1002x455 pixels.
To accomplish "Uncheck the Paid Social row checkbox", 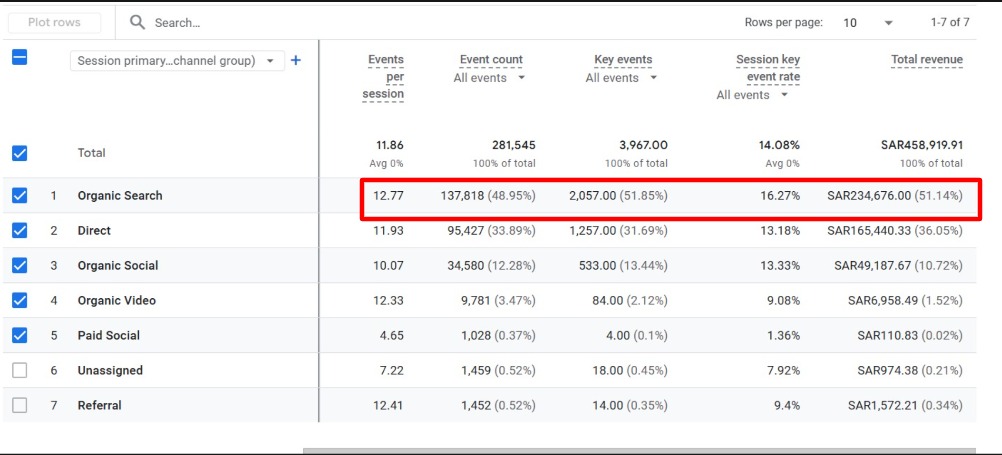I will [x=19, y=336].
